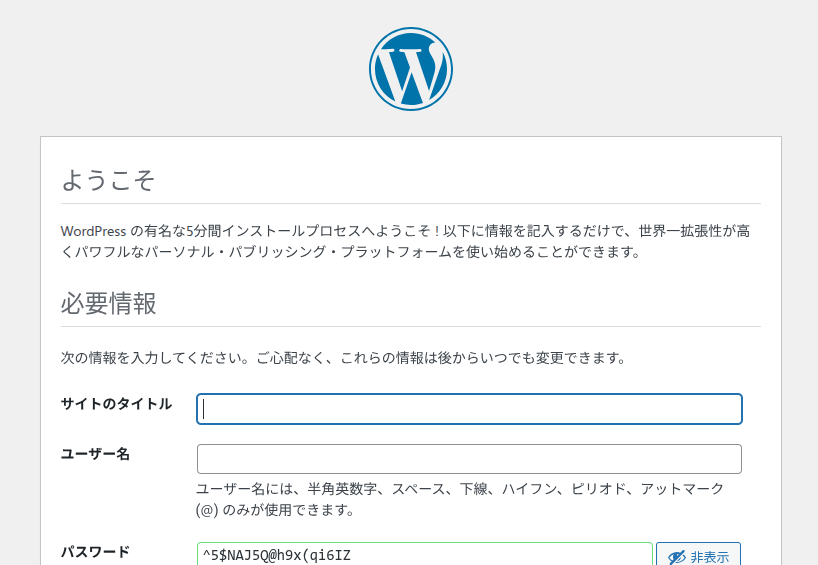Click the crossed-out eye icon beside the password
Screen dimensions: 818x565
click(677, 558)
